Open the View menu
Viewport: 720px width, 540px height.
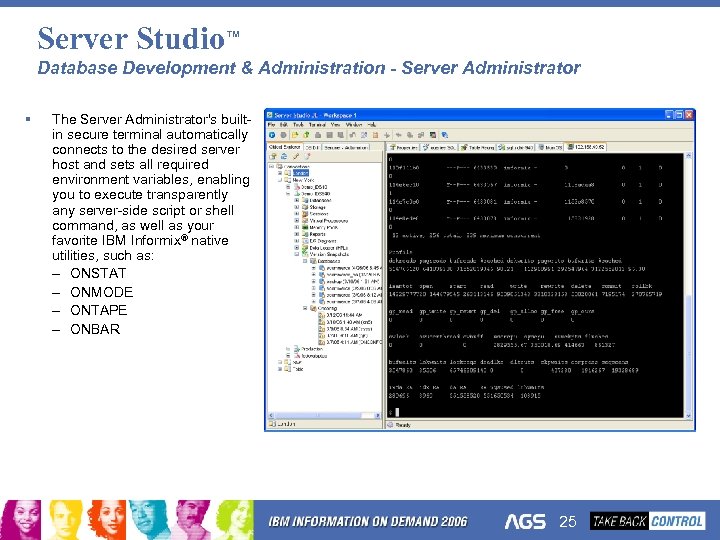[336, 124]
